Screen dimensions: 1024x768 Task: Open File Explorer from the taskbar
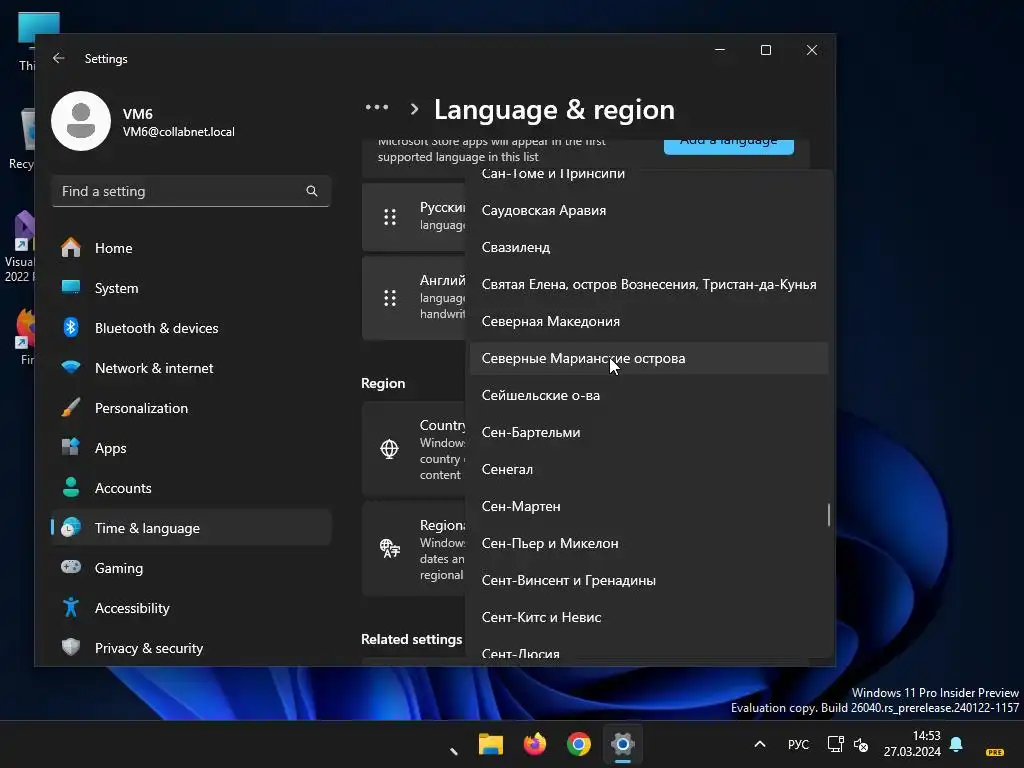click(490, 744)
